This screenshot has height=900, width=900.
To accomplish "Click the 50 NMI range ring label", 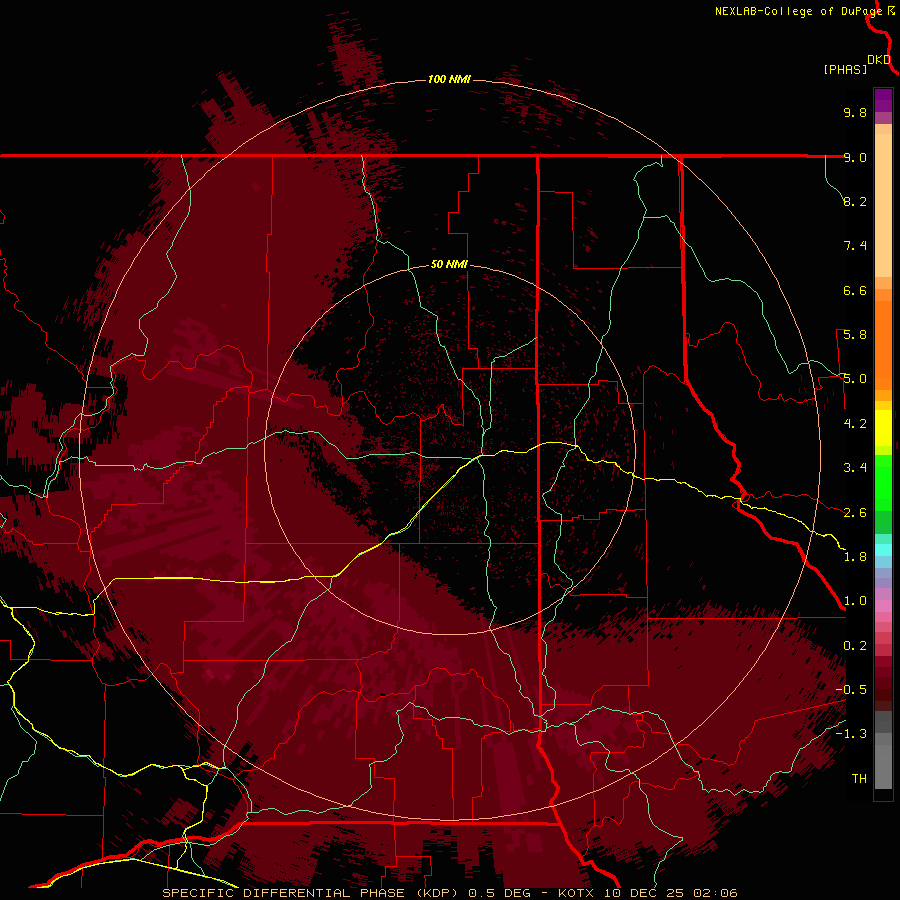I will point(449,265).
